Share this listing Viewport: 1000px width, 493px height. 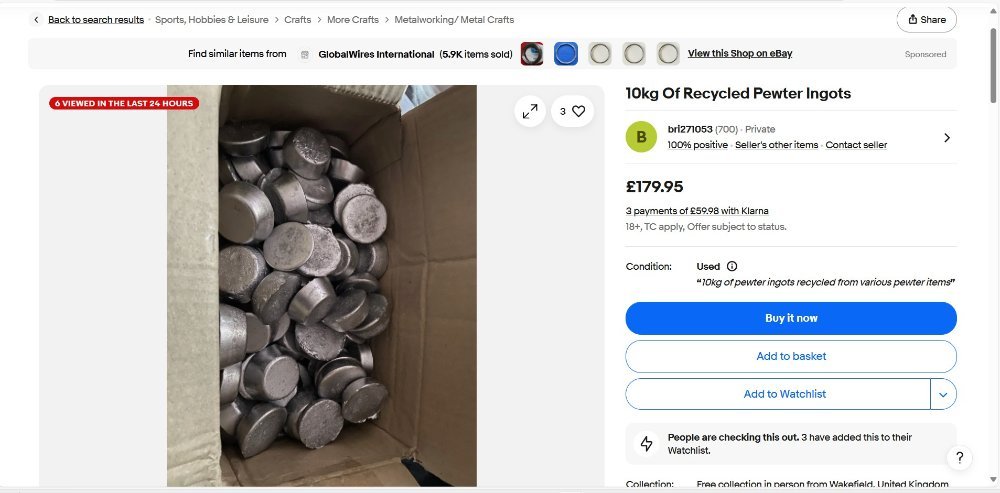(926, 20)
